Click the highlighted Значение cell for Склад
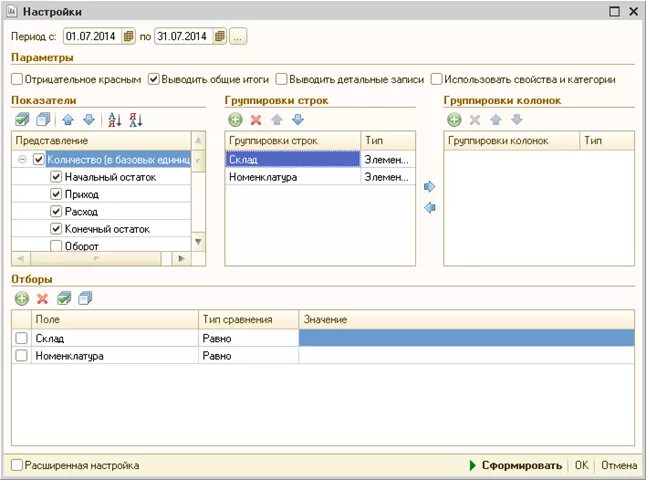The image size is (646, 480). coord(466,338)
